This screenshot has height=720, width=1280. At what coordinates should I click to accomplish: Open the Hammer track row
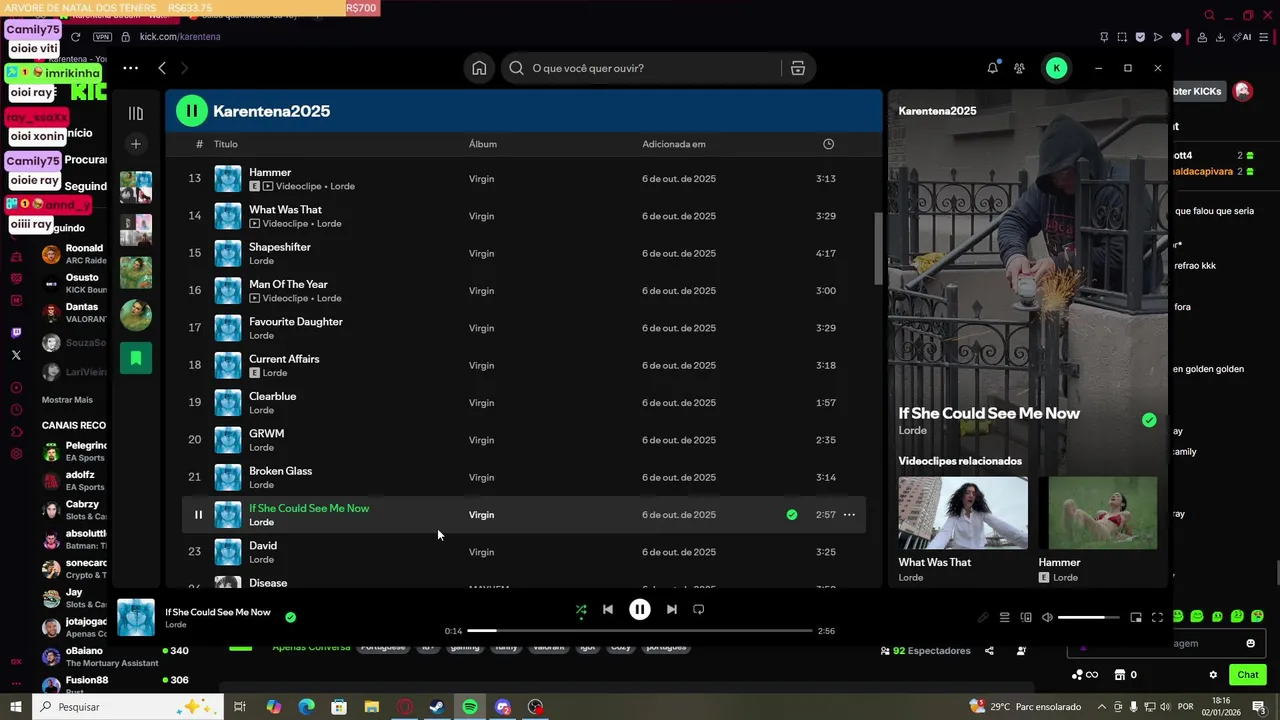point(524,179)
